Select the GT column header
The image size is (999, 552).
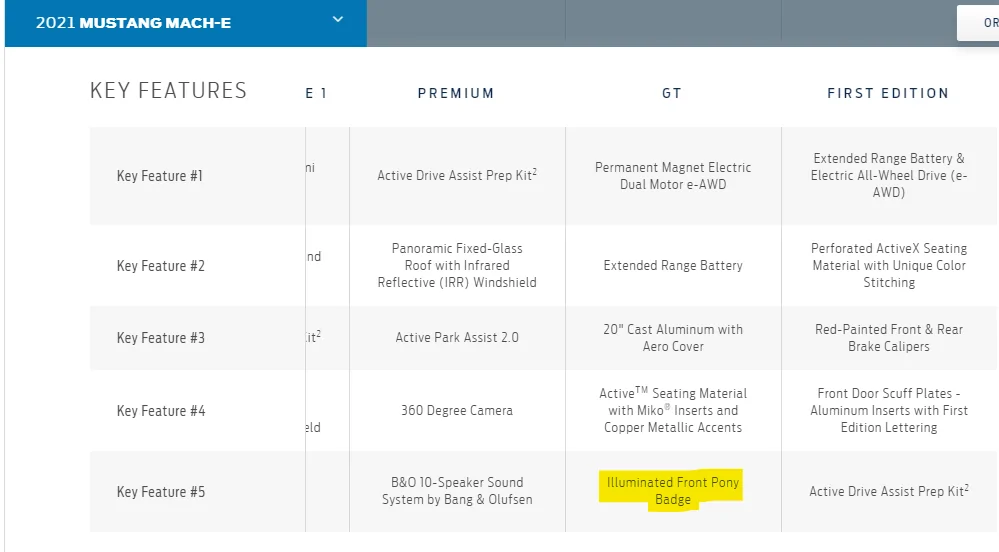[672, 93]
